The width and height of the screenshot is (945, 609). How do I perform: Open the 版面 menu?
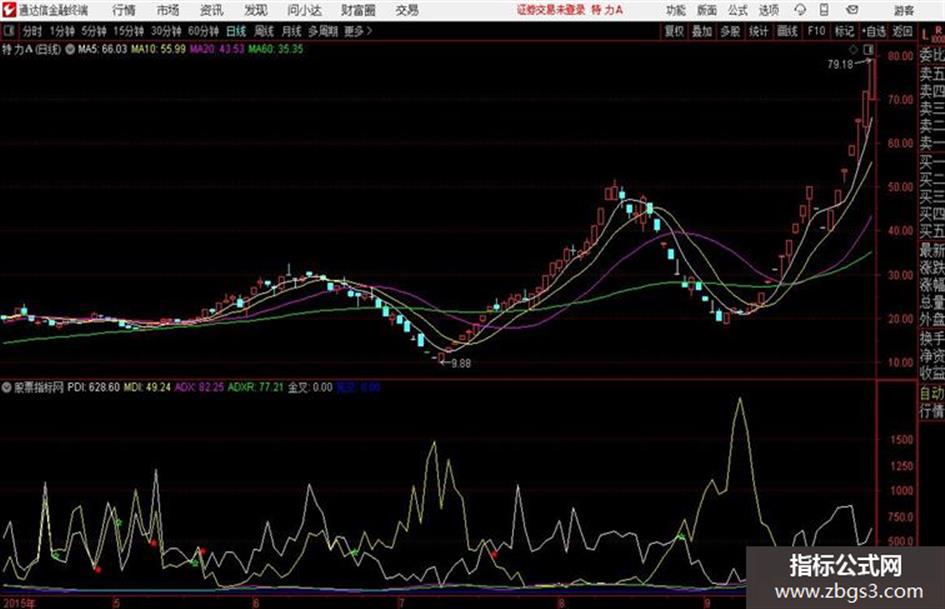pyautogui.click(x=706, y=10)
